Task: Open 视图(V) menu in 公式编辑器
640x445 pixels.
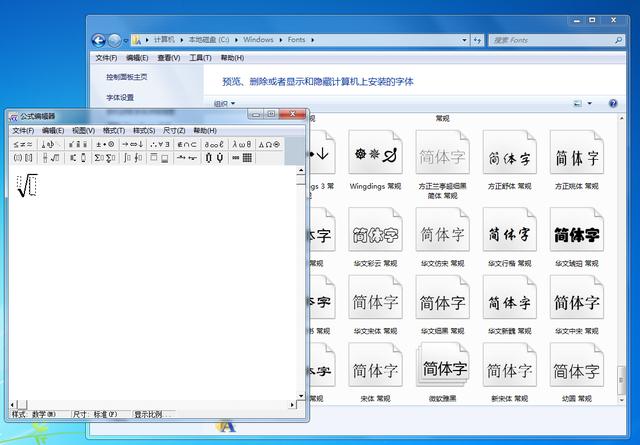Action: tap(83, 131)
